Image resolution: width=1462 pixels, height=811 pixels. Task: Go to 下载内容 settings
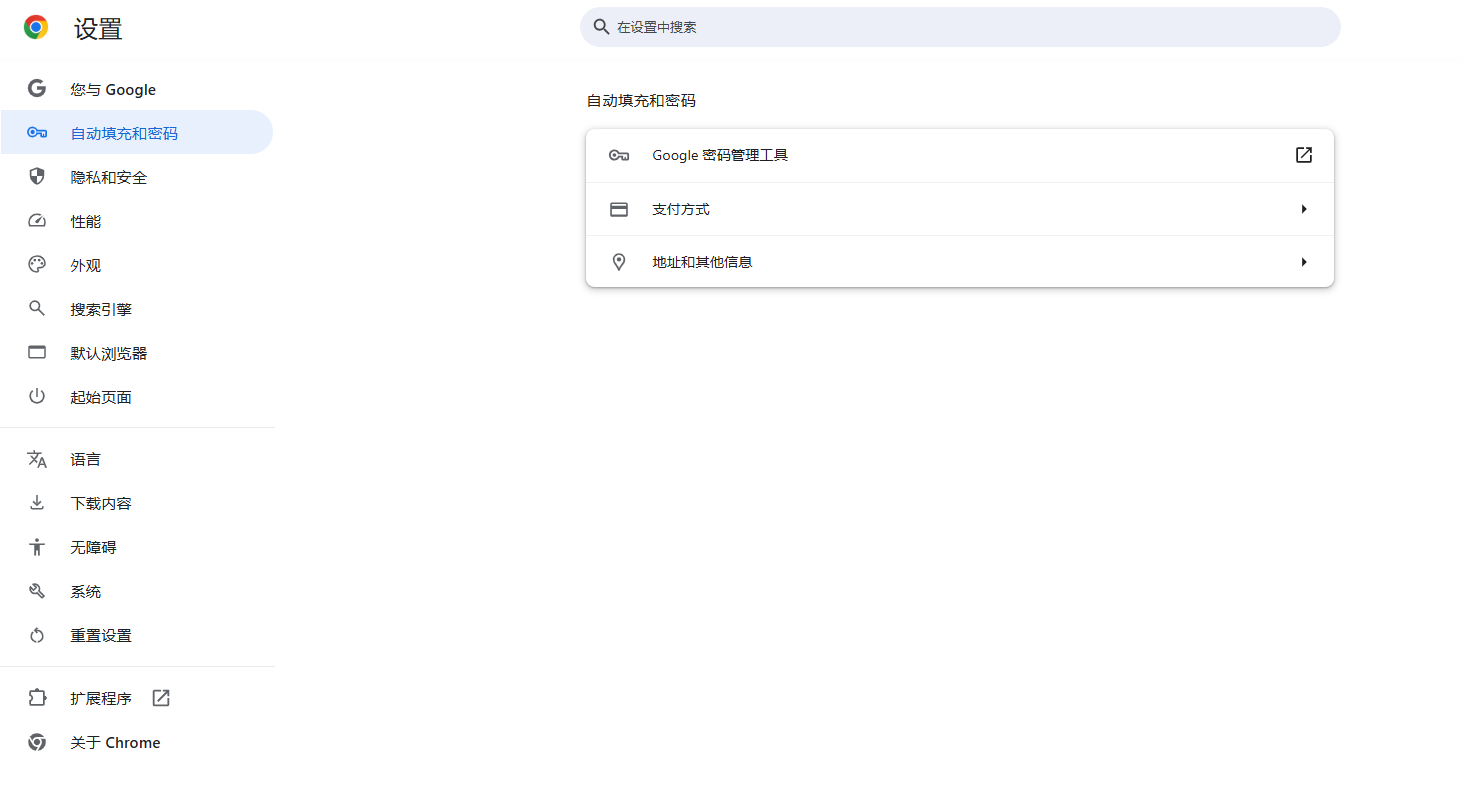101,503
